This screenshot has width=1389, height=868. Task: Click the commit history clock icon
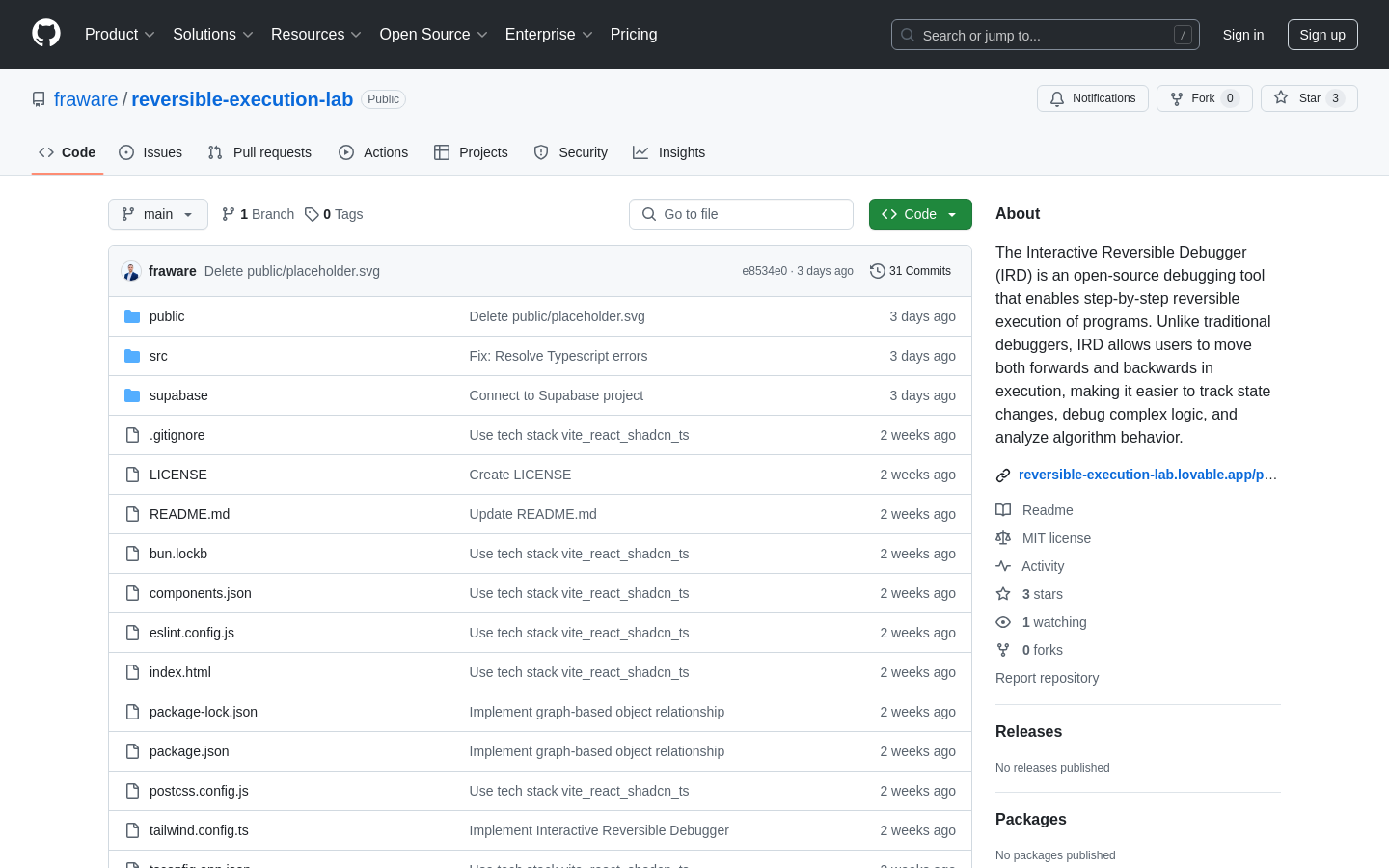[x=877, y=271]
